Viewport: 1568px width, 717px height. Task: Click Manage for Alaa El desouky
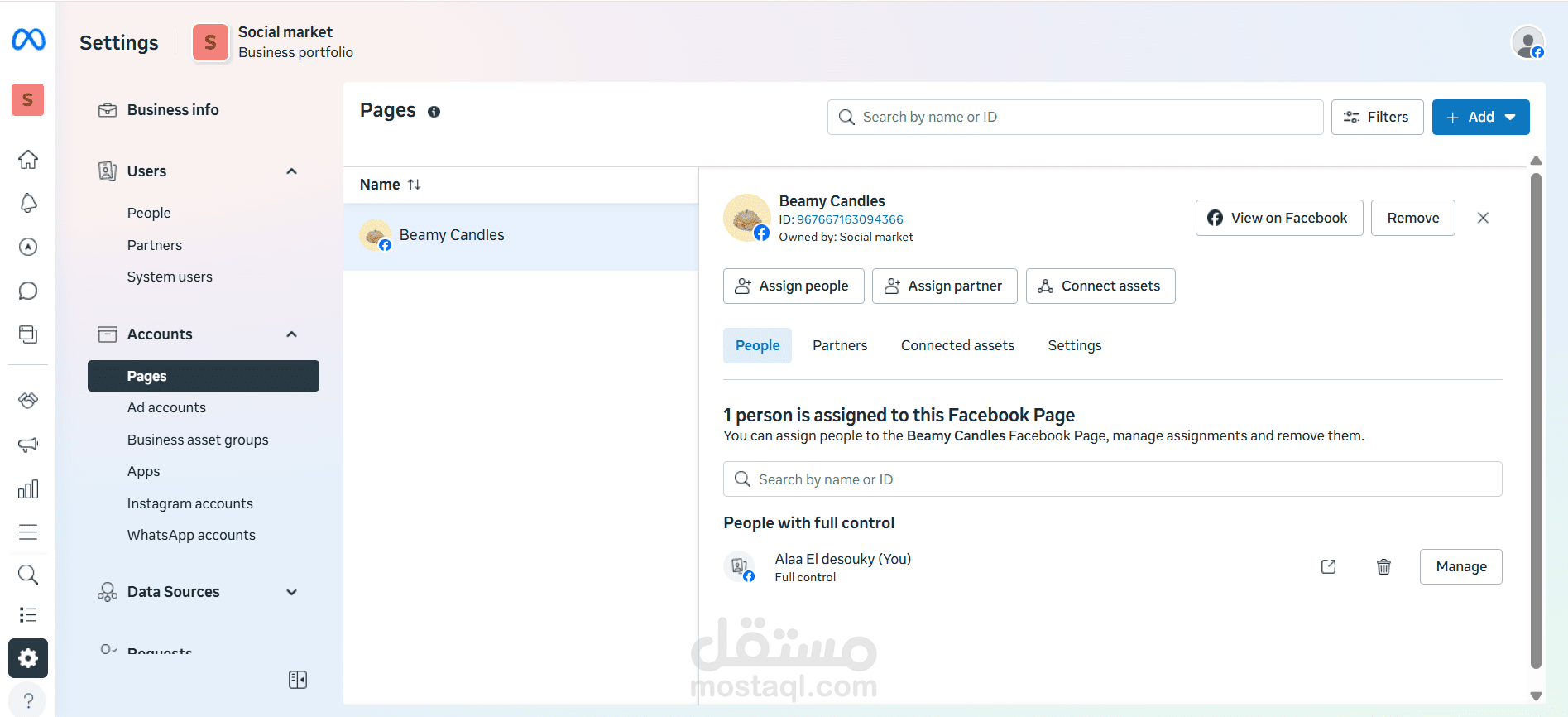(1461, 566)
